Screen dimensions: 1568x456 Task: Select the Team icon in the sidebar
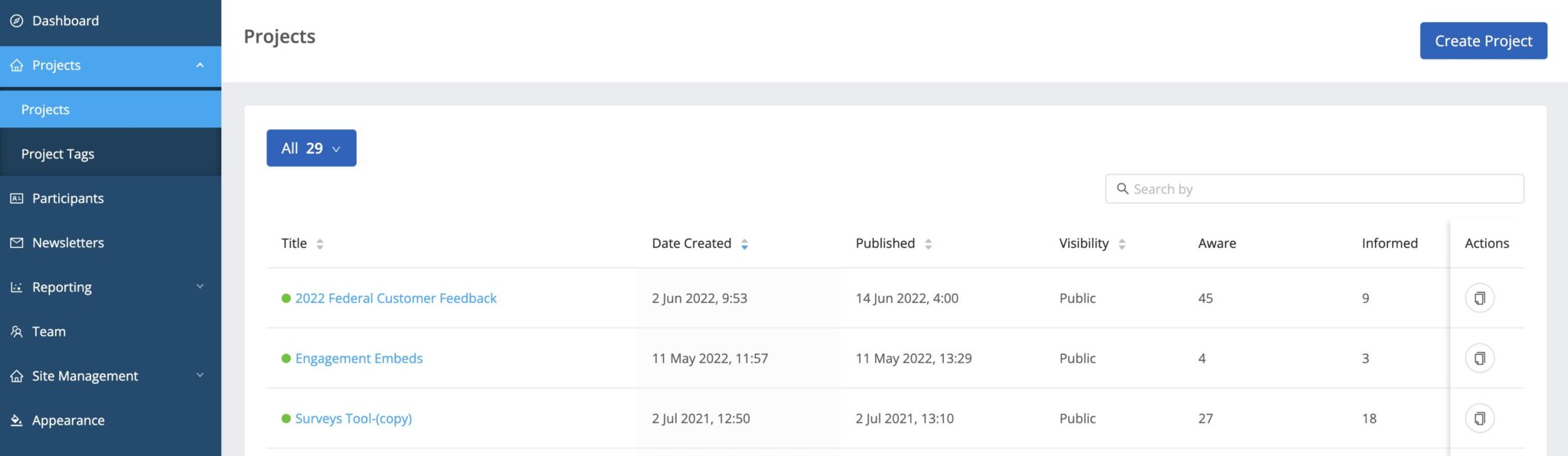(17, 331)
